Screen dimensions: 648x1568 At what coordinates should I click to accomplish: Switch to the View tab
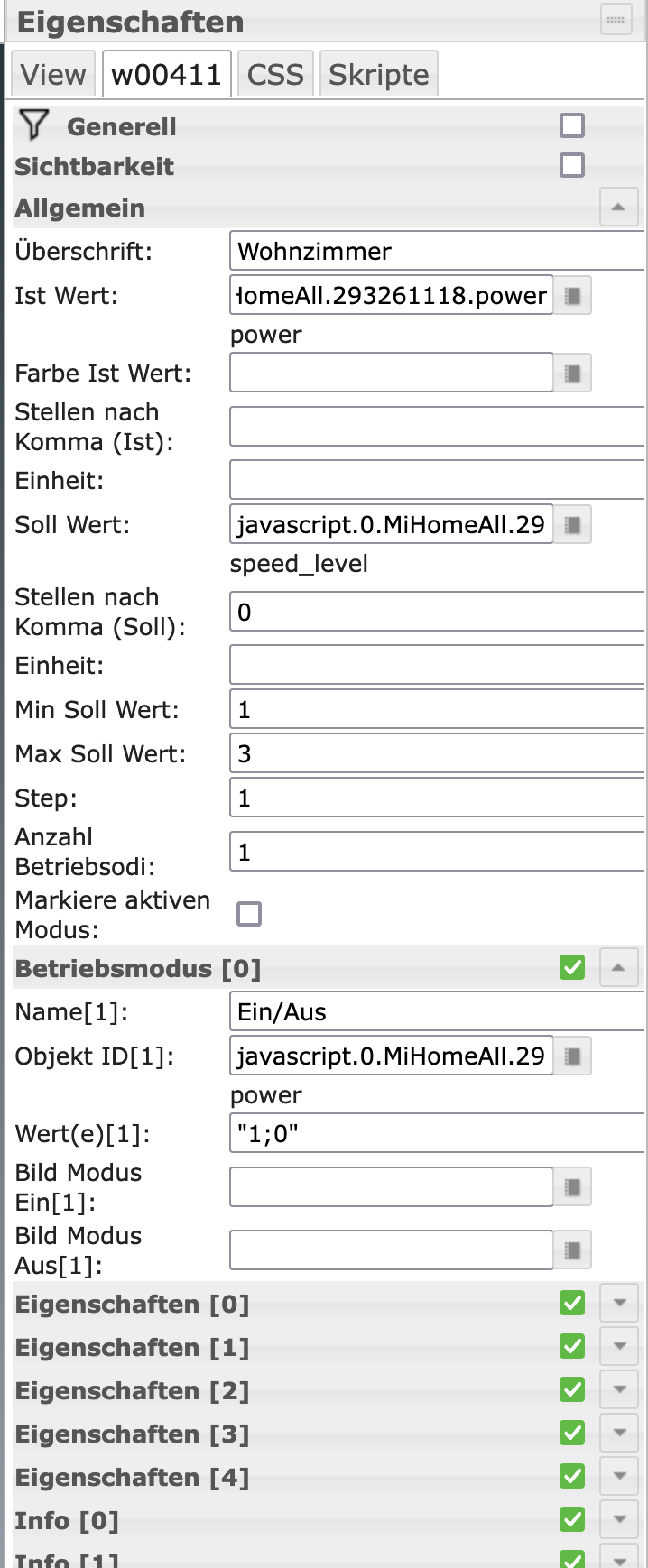click(53, 74)
